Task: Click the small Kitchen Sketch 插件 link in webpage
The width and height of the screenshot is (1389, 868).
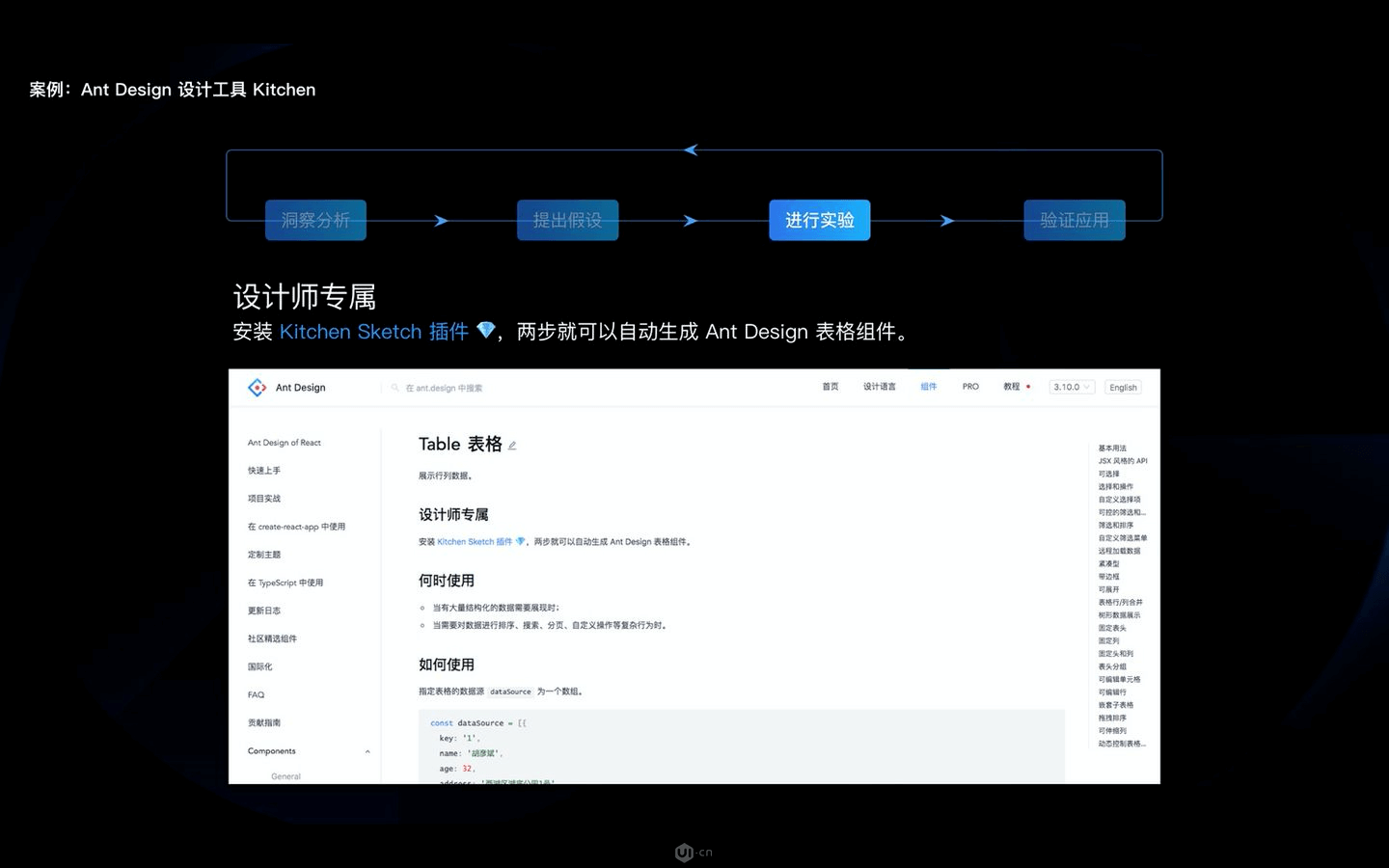Action: (x=475, y=542)
